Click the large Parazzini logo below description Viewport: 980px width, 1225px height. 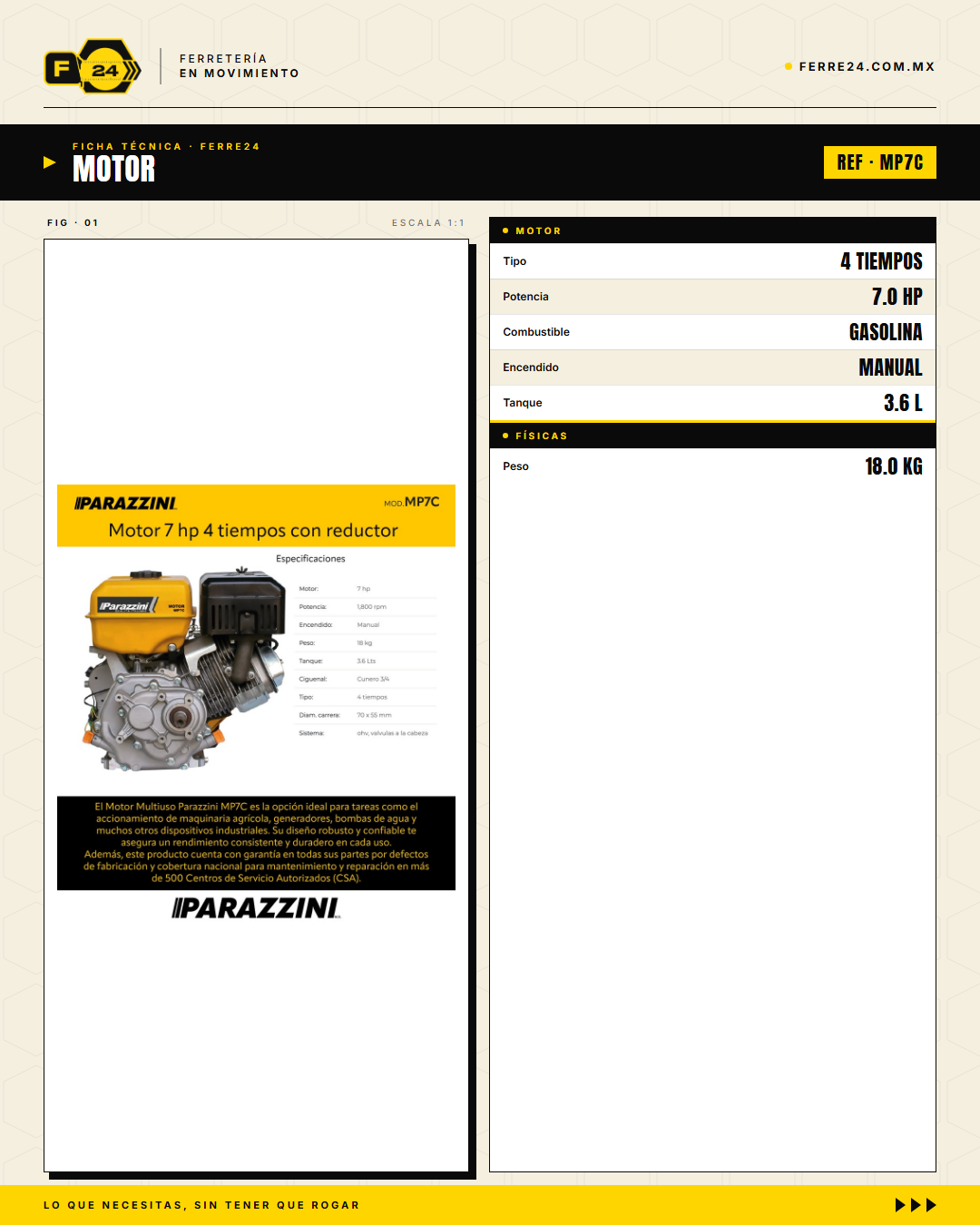click(256, 908)
